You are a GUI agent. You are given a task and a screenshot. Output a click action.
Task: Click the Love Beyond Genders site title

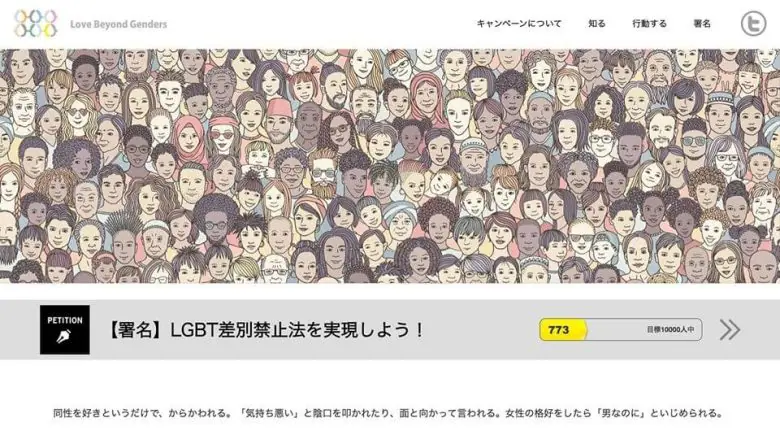(118, 24)
